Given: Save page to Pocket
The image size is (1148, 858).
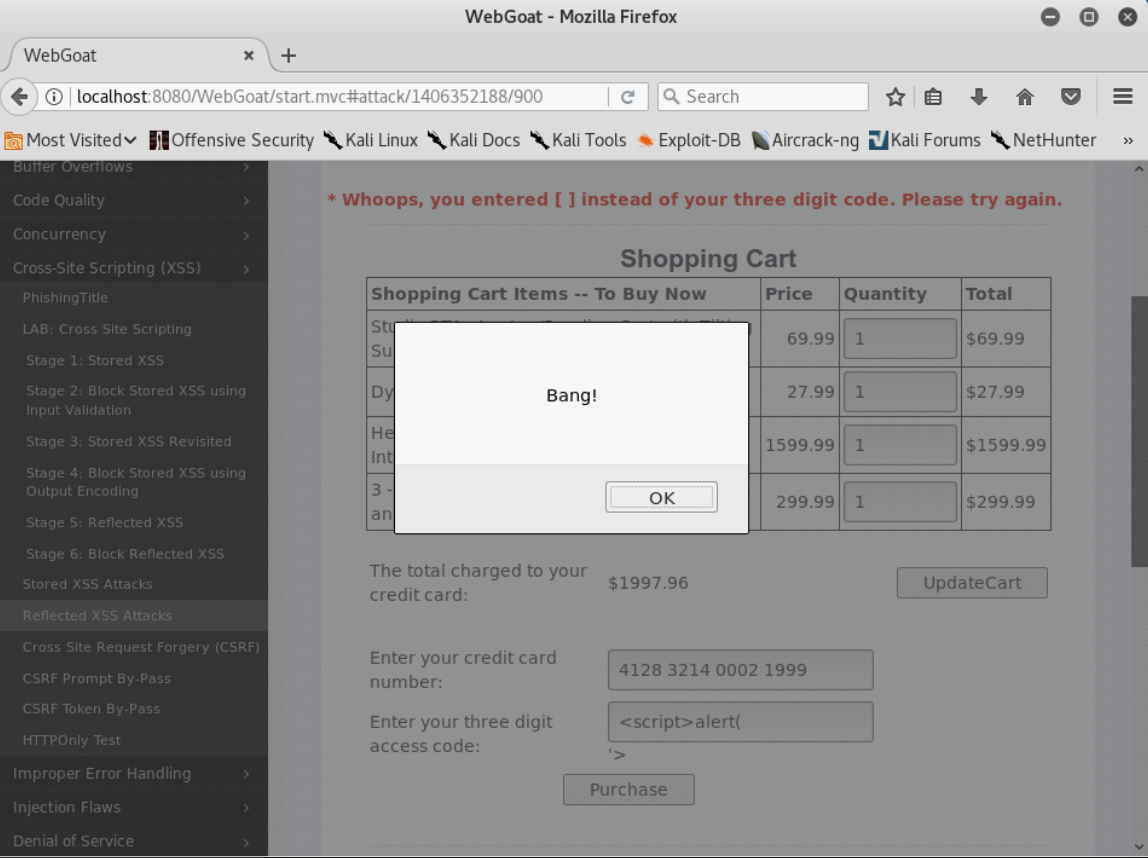Looking at the screenshot, I should point(1070,97).
